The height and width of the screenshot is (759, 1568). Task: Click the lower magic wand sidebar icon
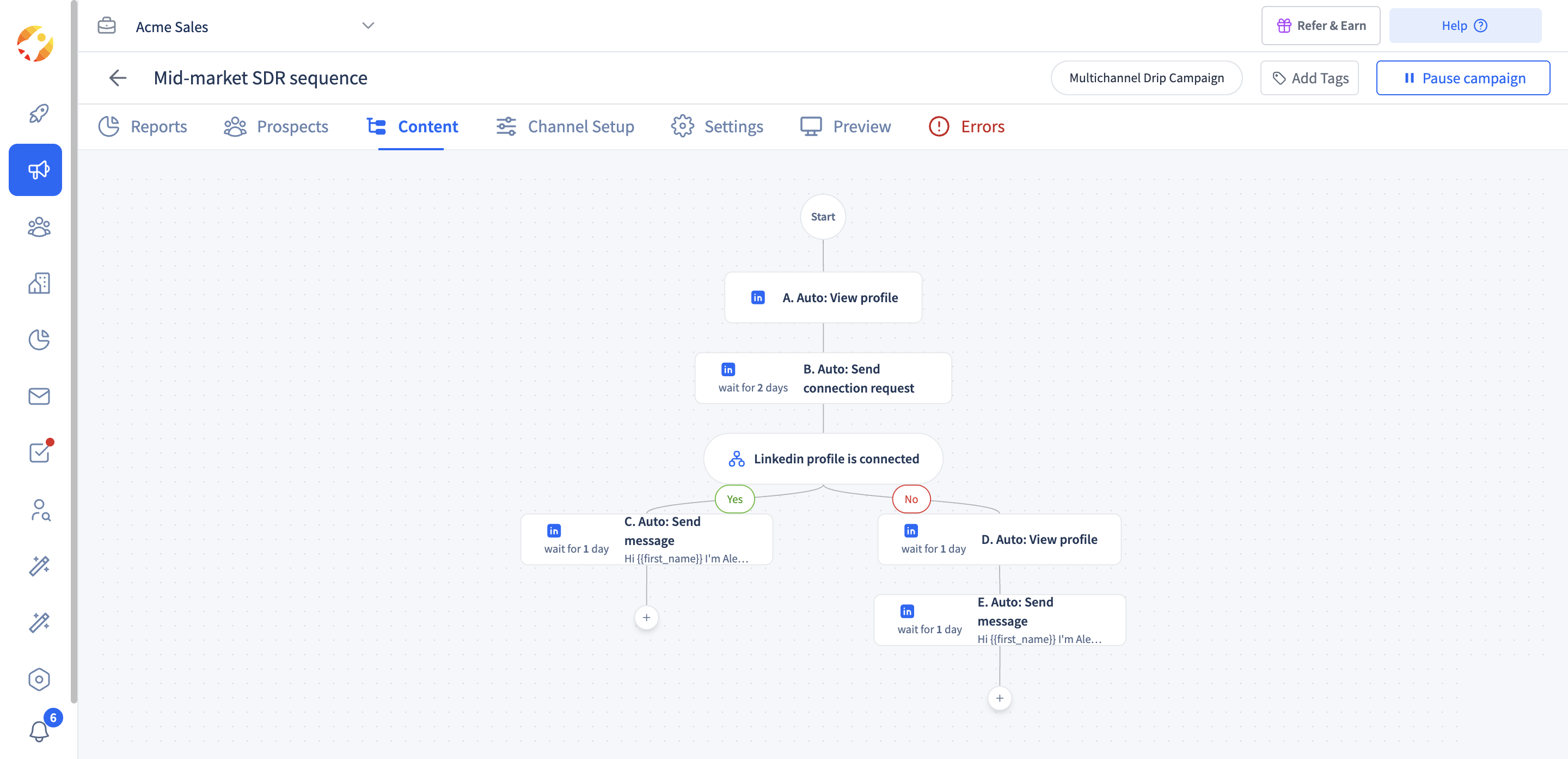[39, 623]
